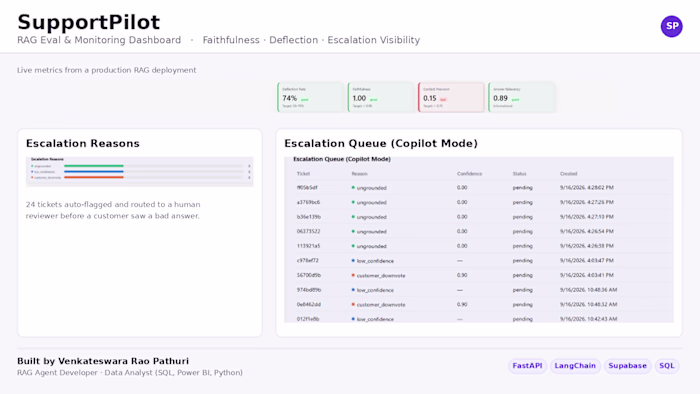The width and height of the screenshot is (700, 394).
Task: Click the low_confidence reason for ticket 974bd89b
Action: 372,290
